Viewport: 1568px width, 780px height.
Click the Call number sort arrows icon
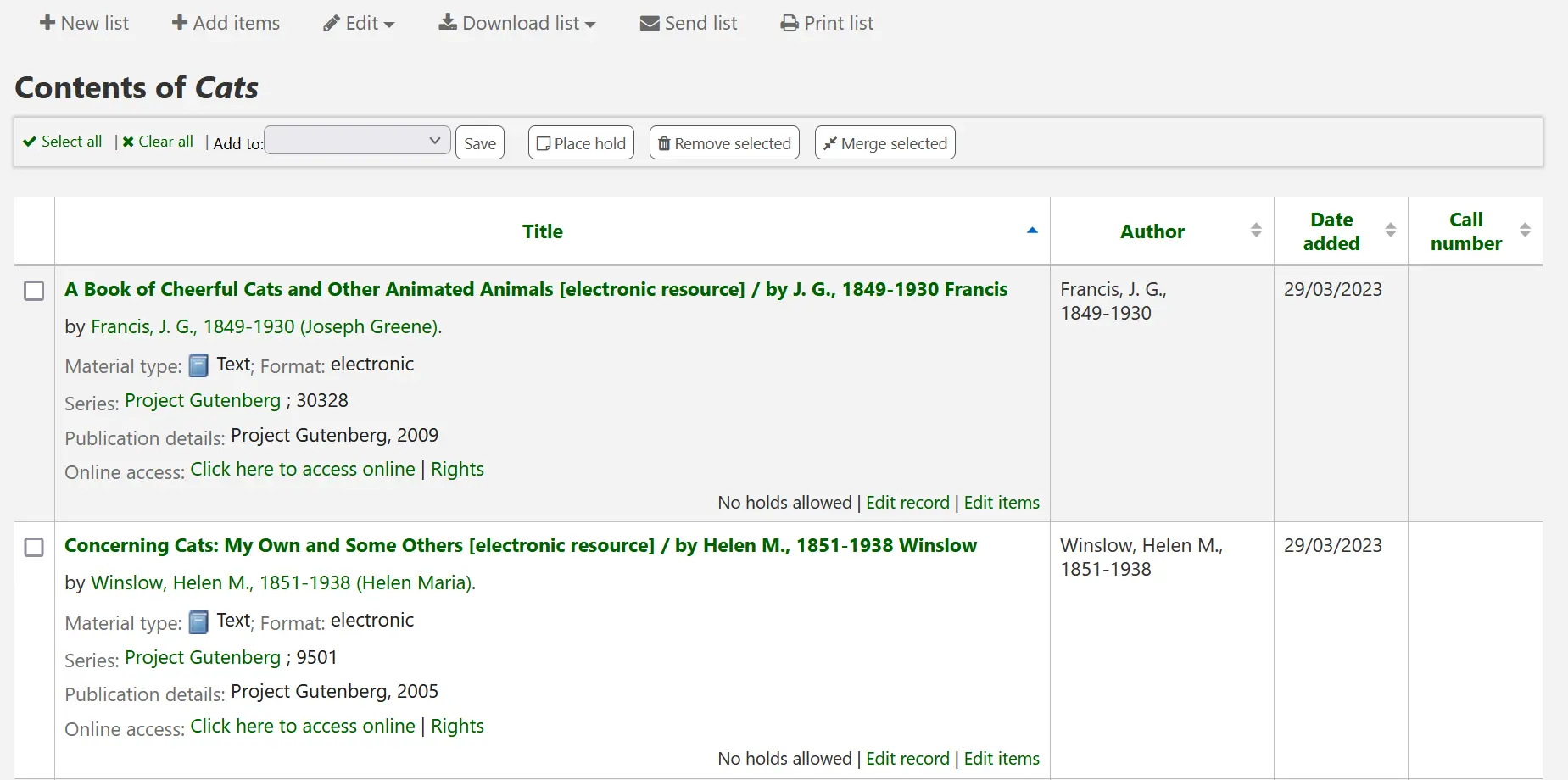point(1525,230)
